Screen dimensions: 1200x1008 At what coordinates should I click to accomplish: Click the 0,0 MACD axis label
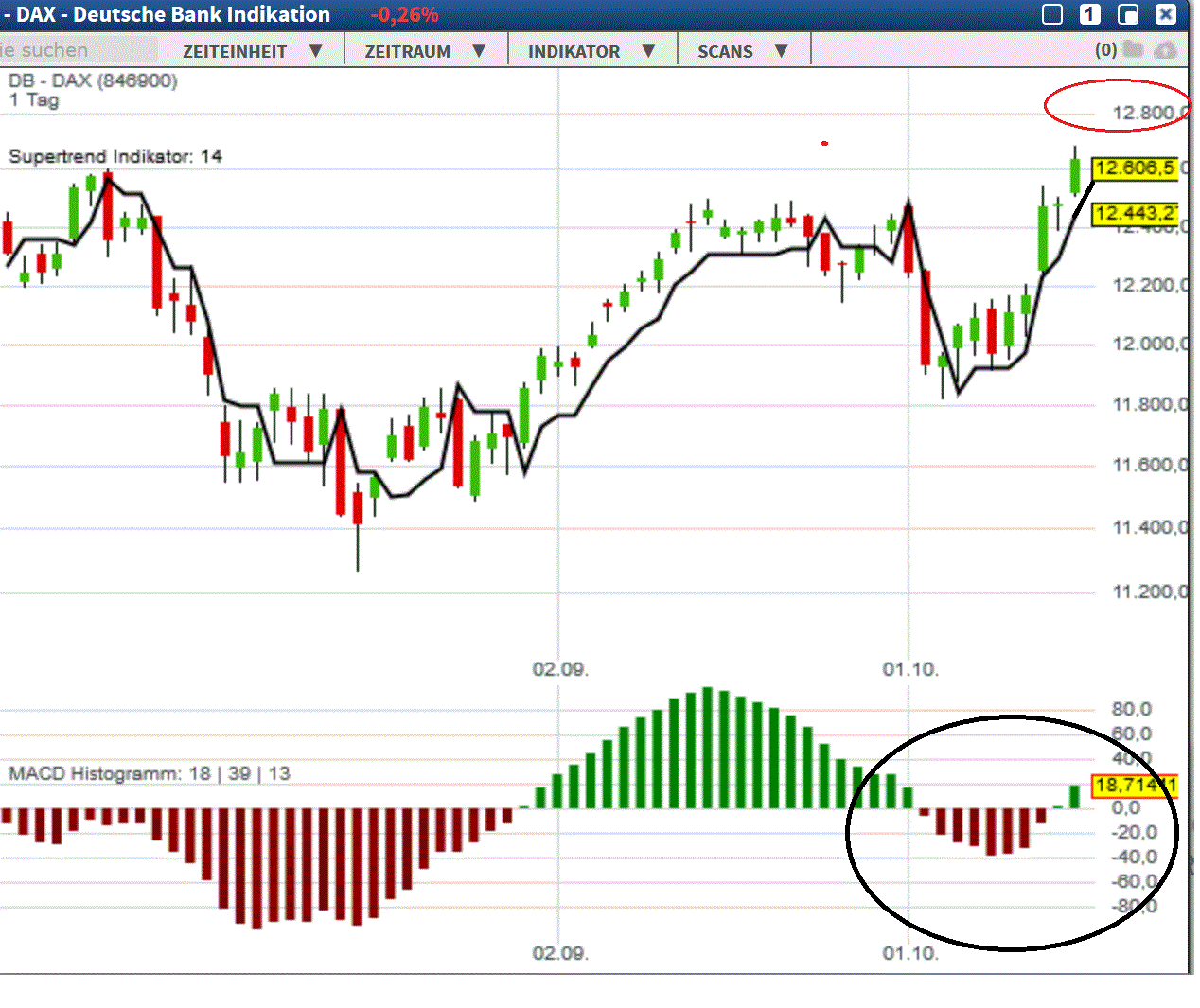click(1126, 807)
